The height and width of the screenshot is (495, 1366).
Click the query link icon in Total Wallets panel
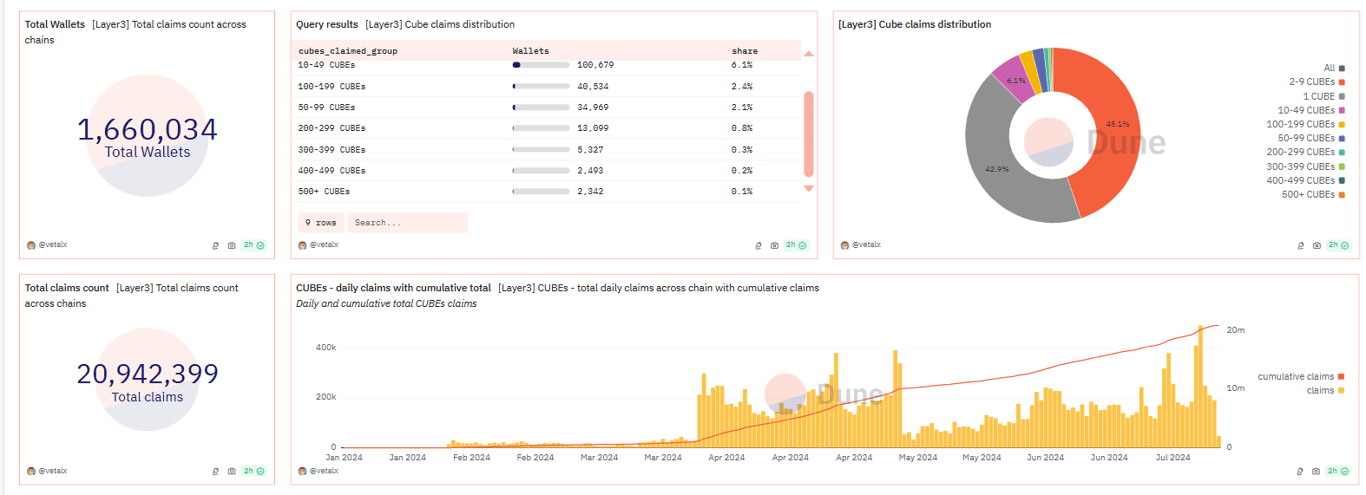(216, 245)
